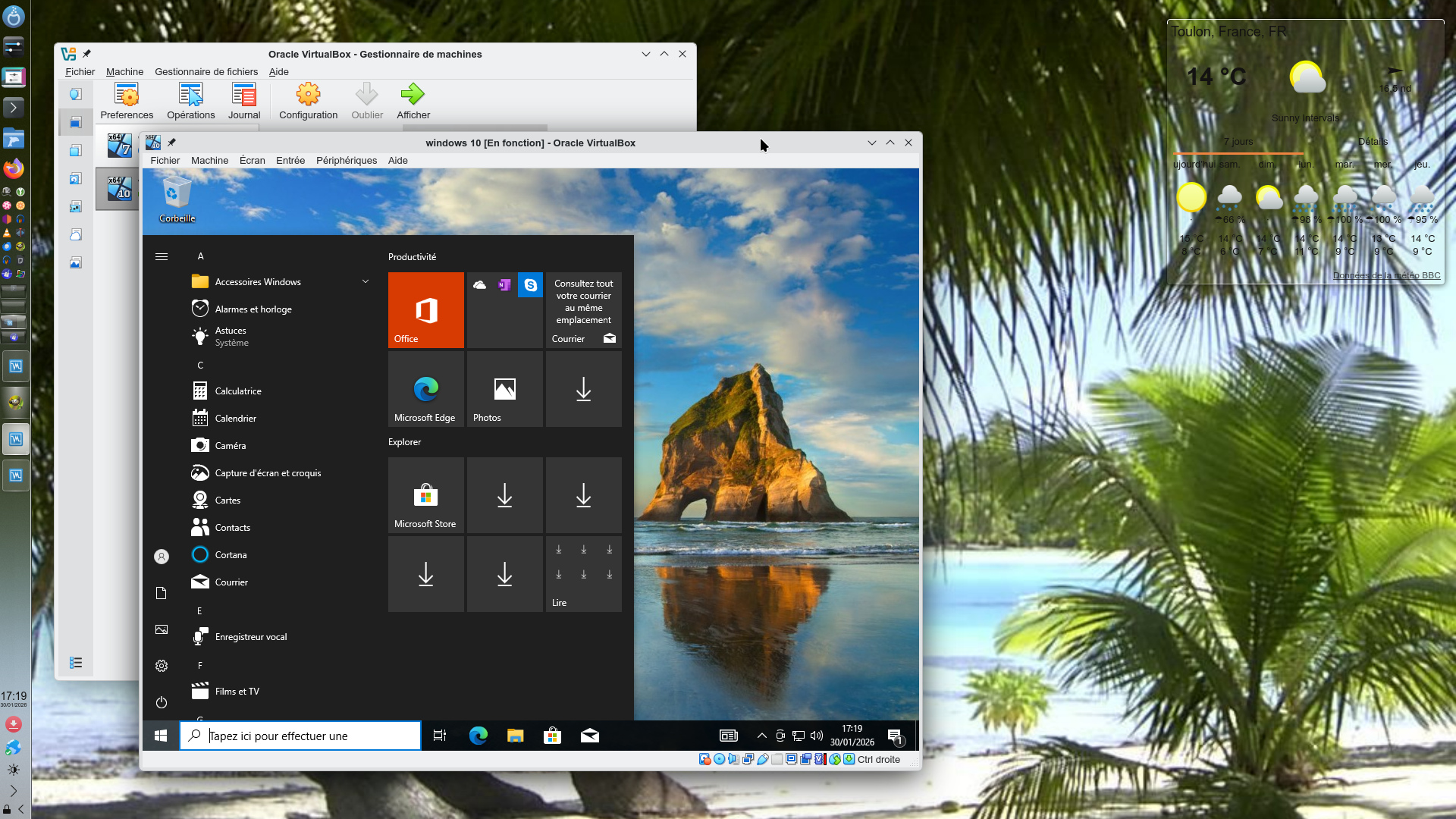Screen dimensions: 1456x819
Task: Open the Office tile in Start menu
Action: [x=425, y=309]
